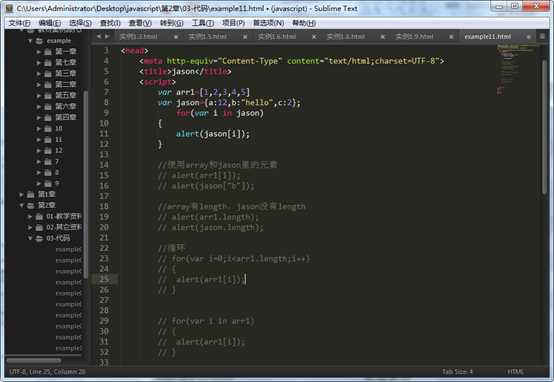Click the 第一章 folder icon
Image resolution: width=554 pixels, height=382 pixels.
48,52
